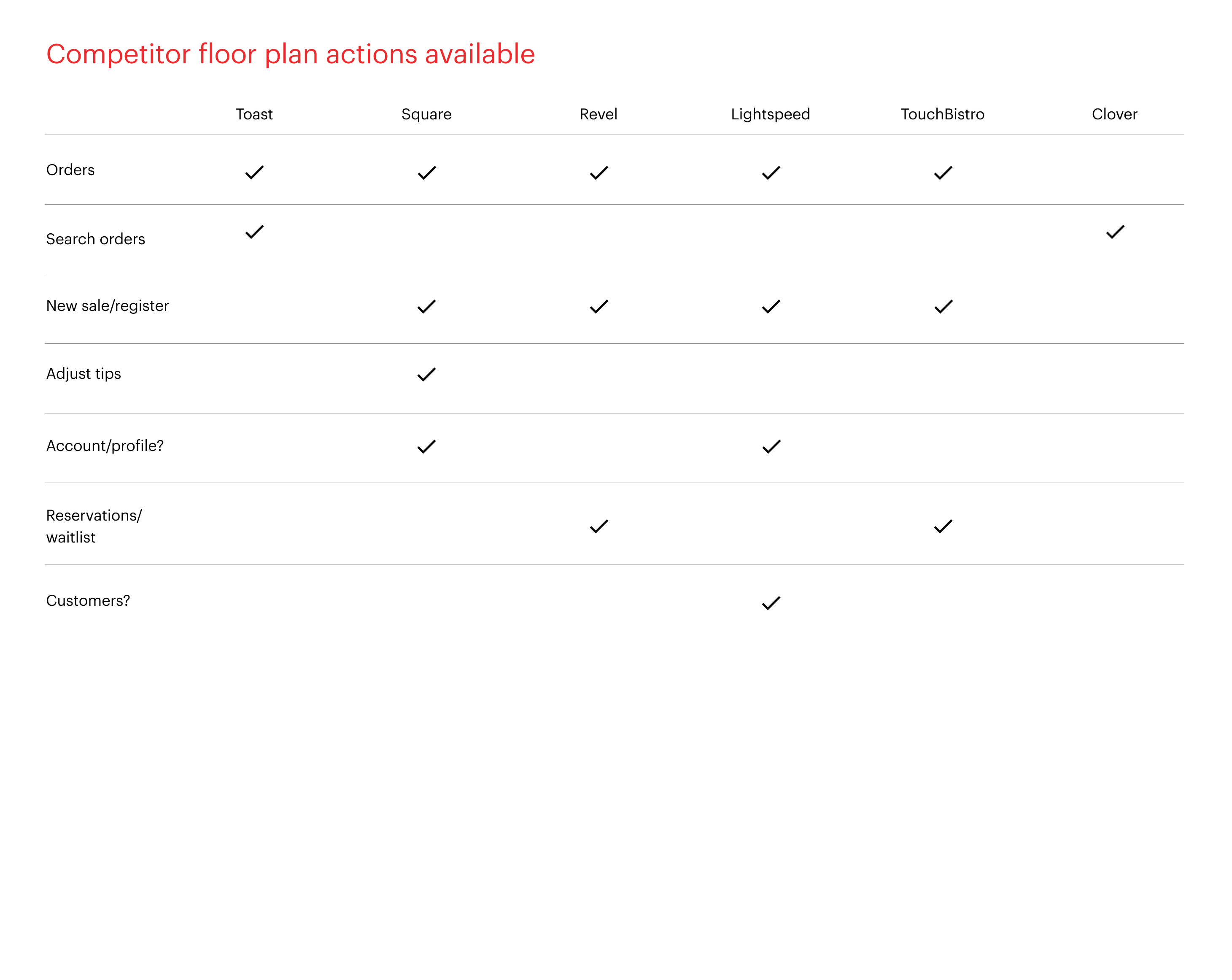Viewport: 1232px width, 980px height.
Task: Click the Clover checkmark in Search orders row
Action: pyautogui.click(x=1115, y=232)
